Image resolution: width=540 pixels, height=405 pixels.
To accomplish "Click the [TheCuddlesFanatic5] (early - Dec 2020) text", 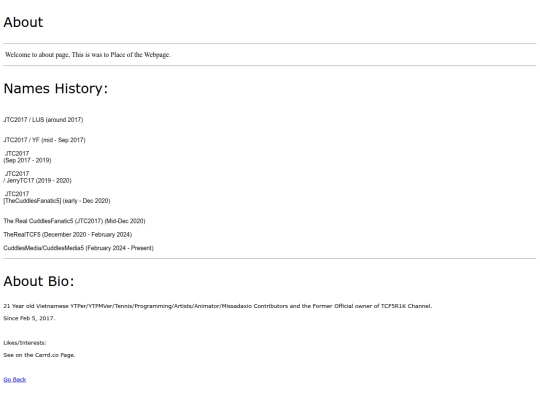I will [57, 201].
